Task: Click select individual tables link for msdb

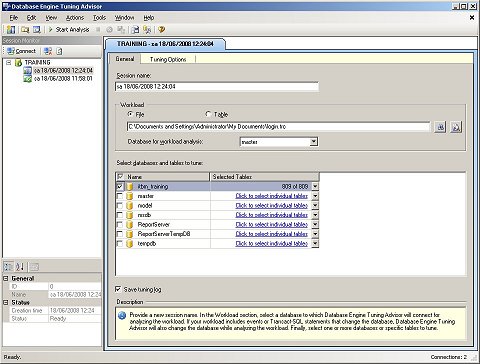Action: pyautogui.click(x=272, y=215)
